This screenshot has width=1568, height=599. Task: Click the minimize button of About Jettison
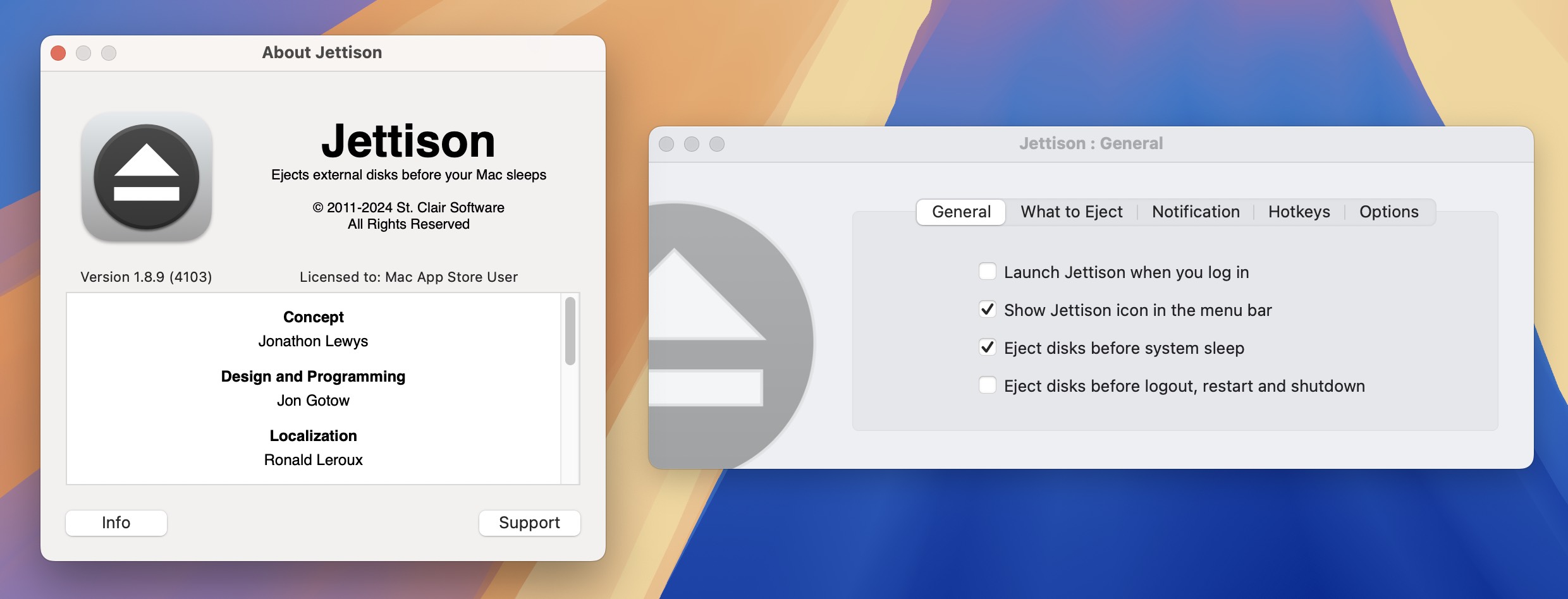[x=83, y=53]
